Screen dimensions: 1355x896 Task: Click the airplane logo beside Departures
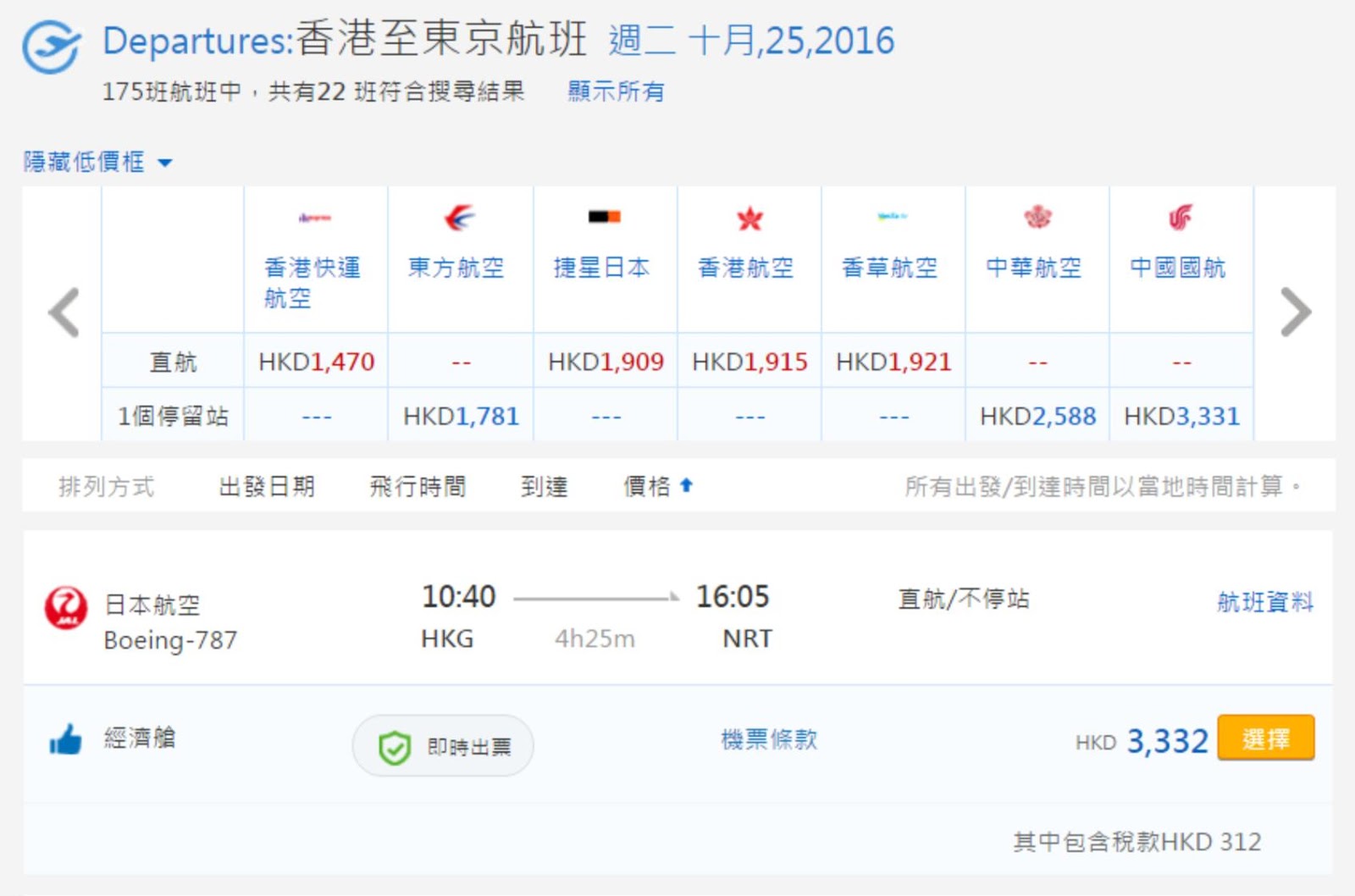tap(52, 46)
